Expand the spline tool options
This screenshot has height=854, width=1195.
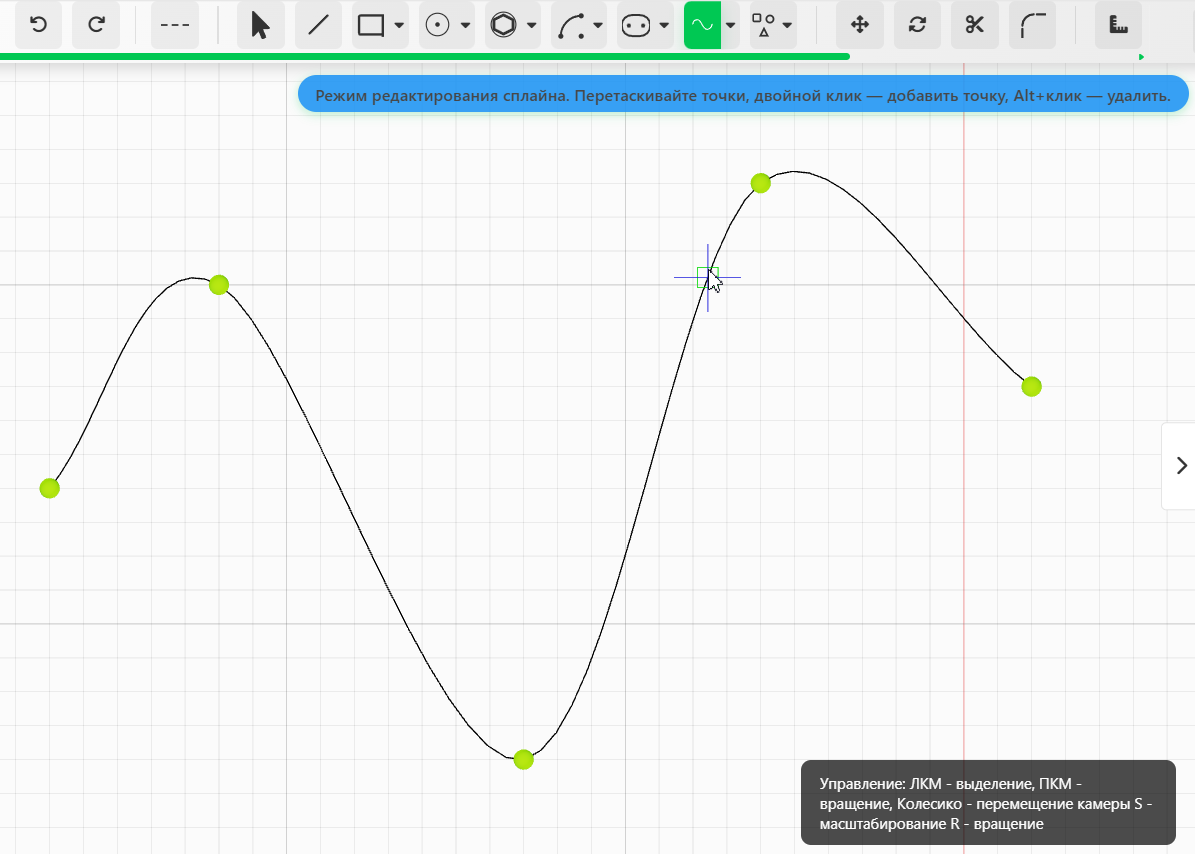pos(731,25)
